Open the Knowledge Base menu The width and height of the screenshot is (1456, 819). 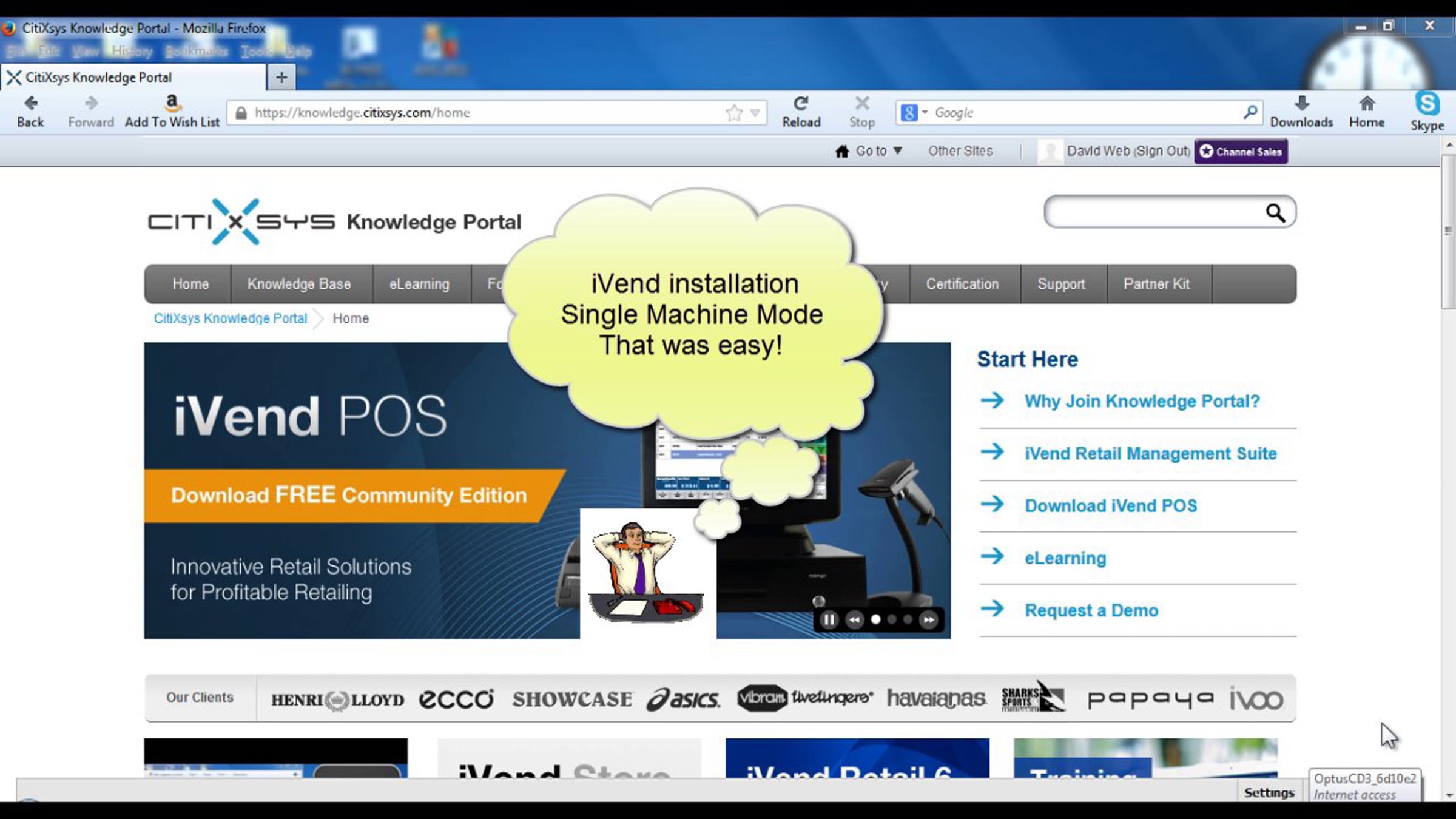298,284
